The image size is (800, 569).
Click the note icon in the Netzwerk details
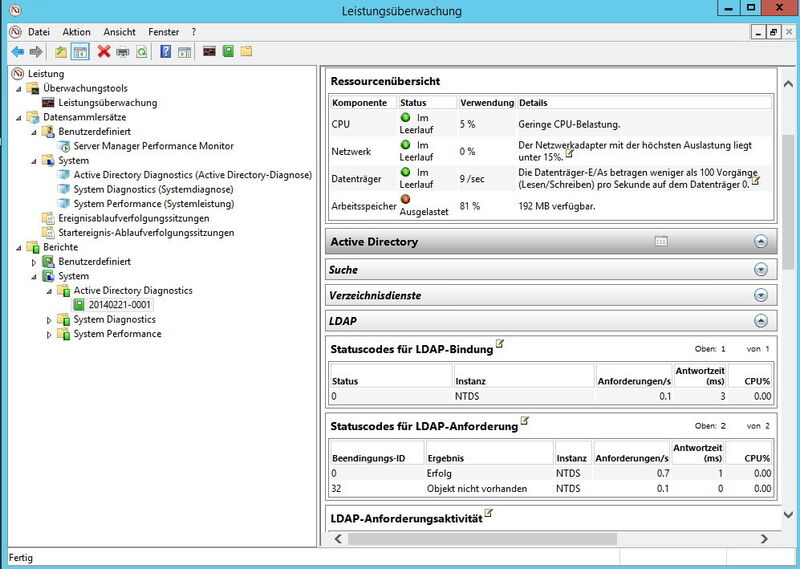pyautogui.click(x=569, y=153)
